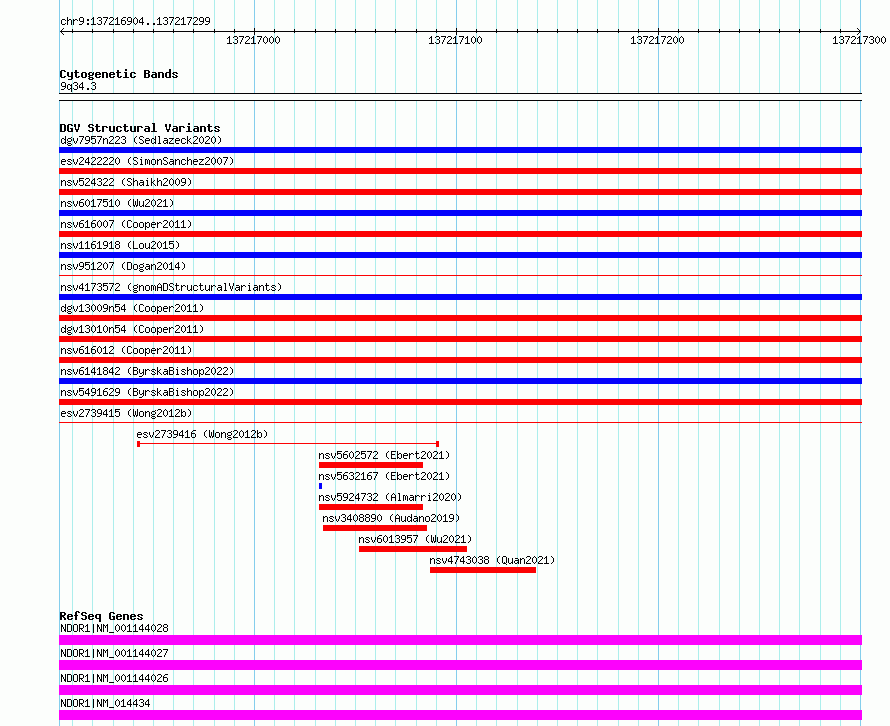Click the 137217100 ruler tick label
The height and width of the screenshot is (726, 890).
(x=455, y=40)
